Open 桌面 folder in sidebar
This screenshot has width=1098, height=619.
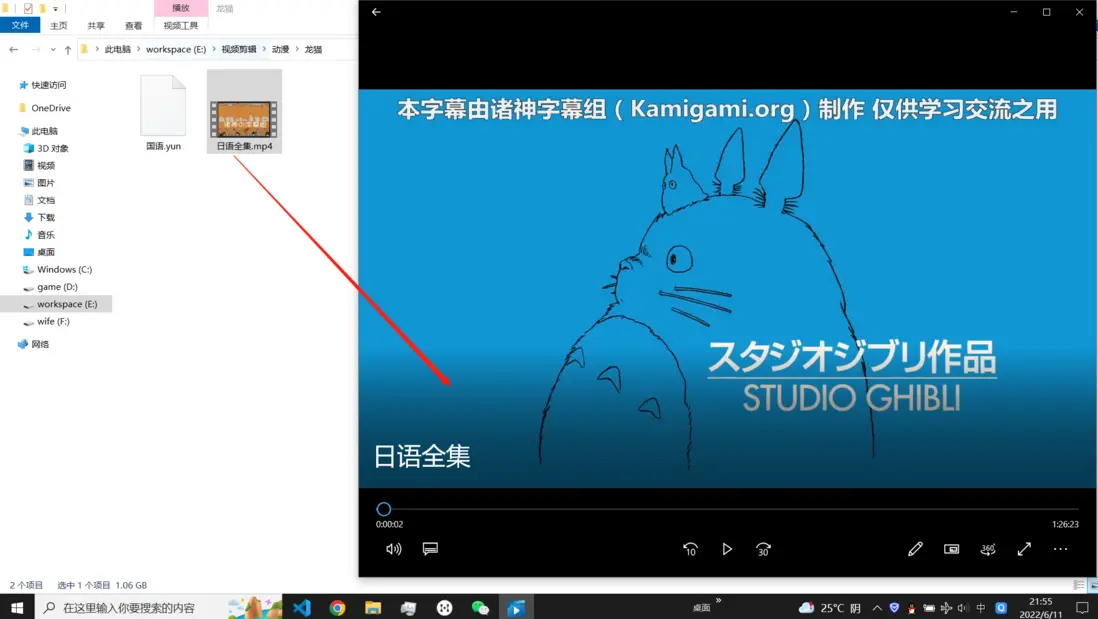(46, 252)
